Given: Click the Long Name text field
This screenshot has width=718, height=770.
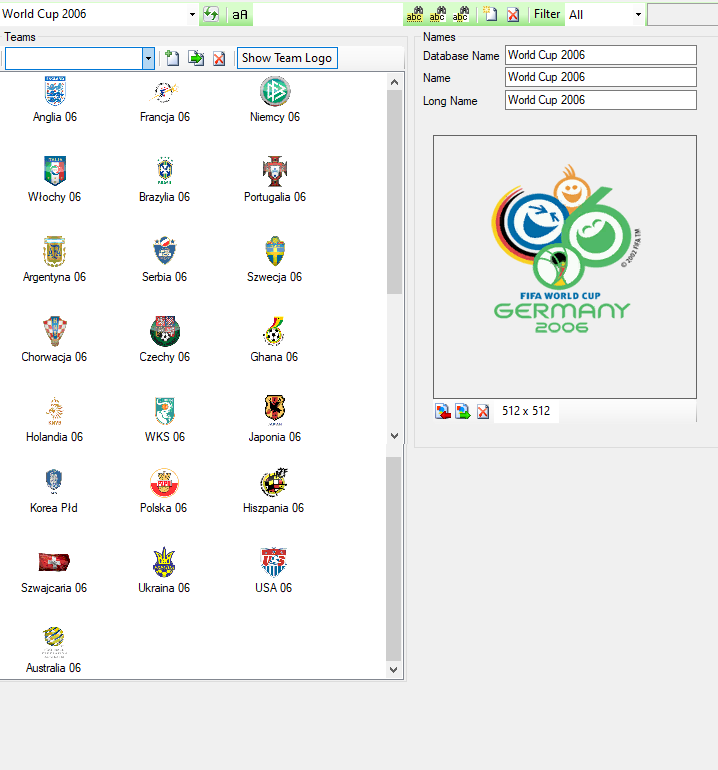Looking at the screenshot, I should pyautogui.click(x=601, y=100).
